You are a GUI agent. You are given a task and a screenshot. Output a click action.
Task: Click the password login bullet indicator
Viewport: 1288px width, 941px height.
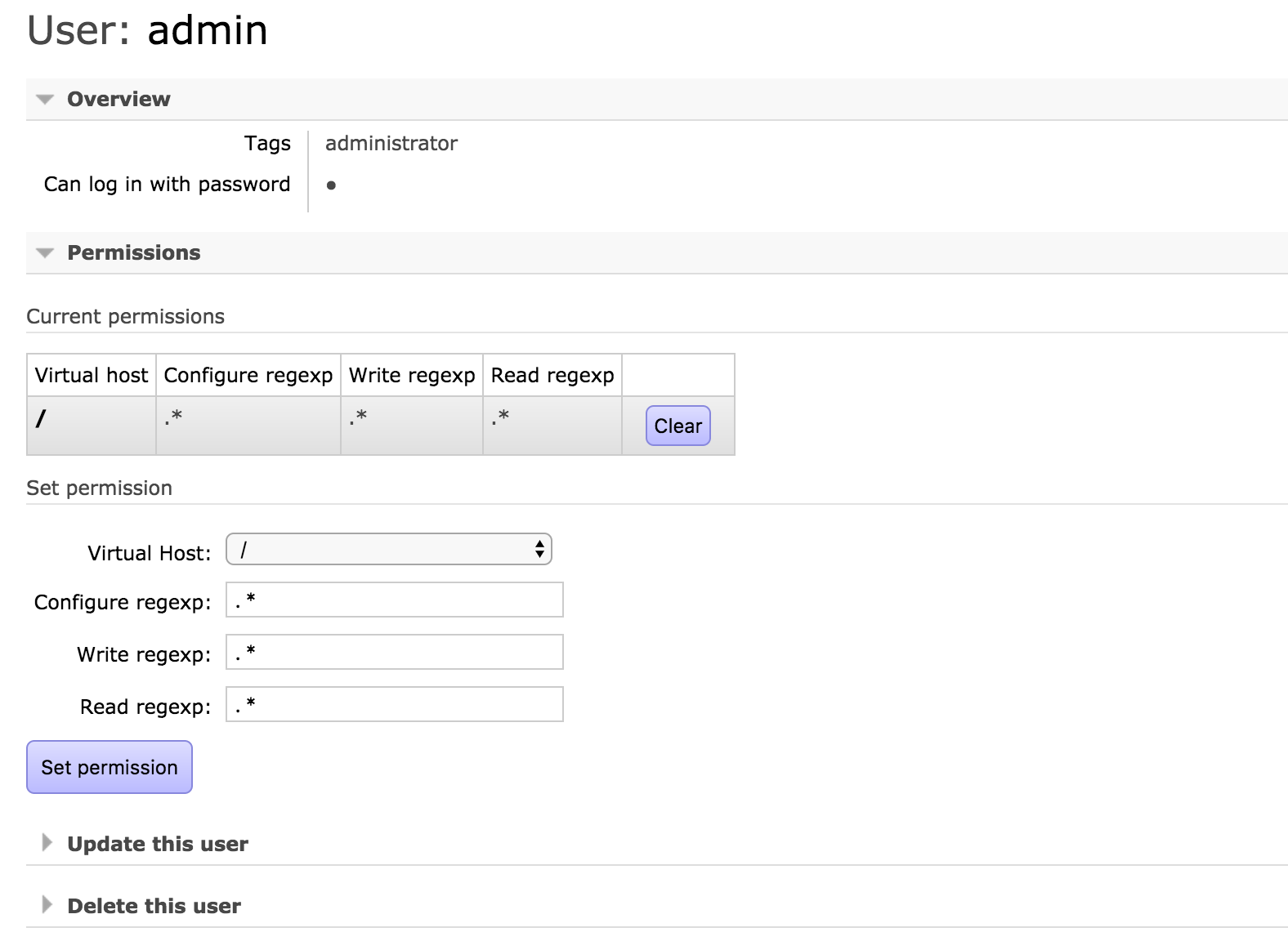(331, 185)
